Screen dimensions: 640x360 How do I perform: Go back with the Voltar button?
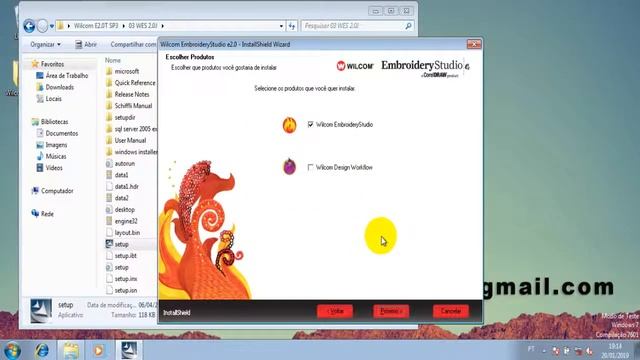tap(335, 311)
